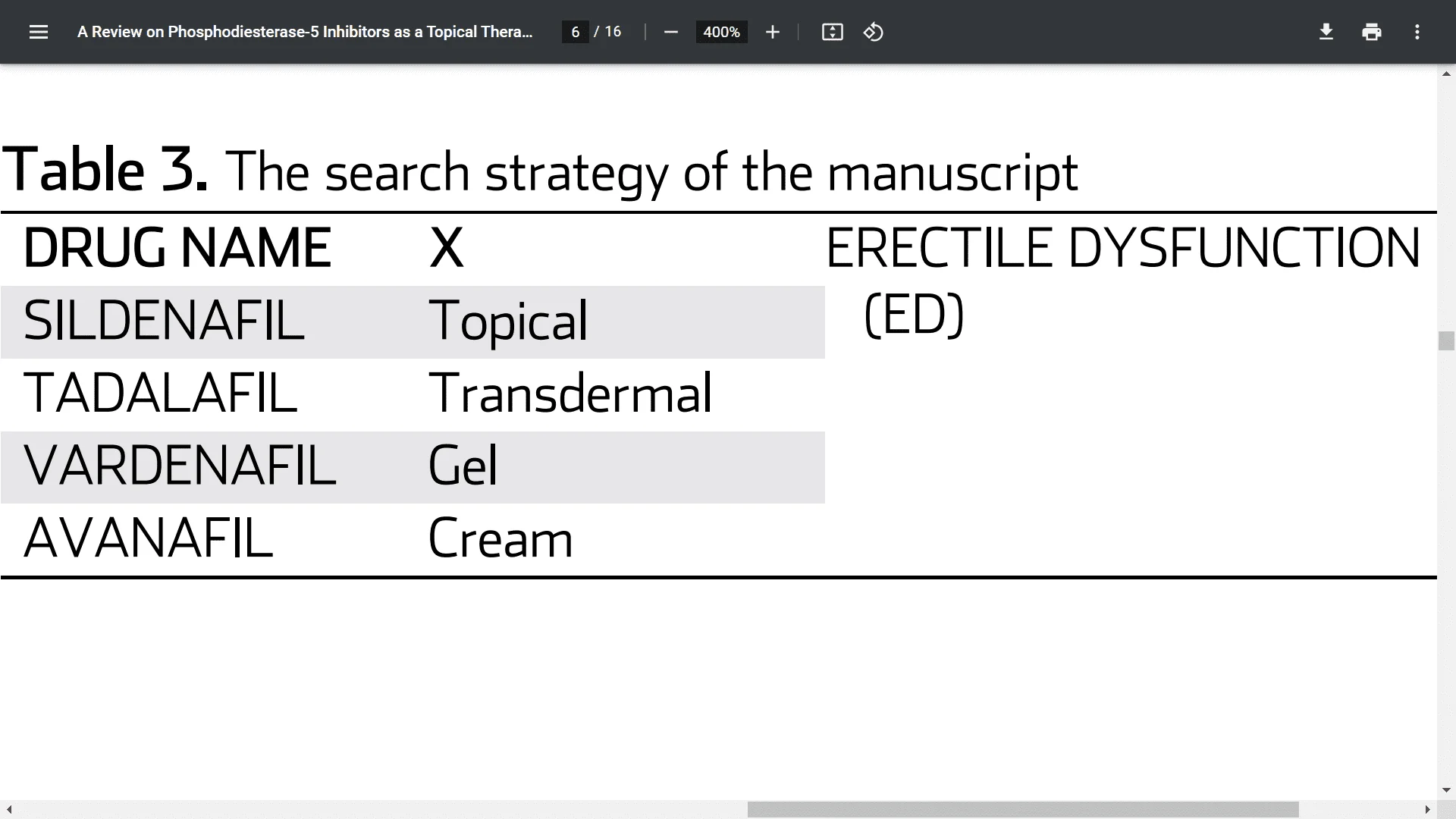Click the 'TADALAFIL' cell

(x=161, y=394)
